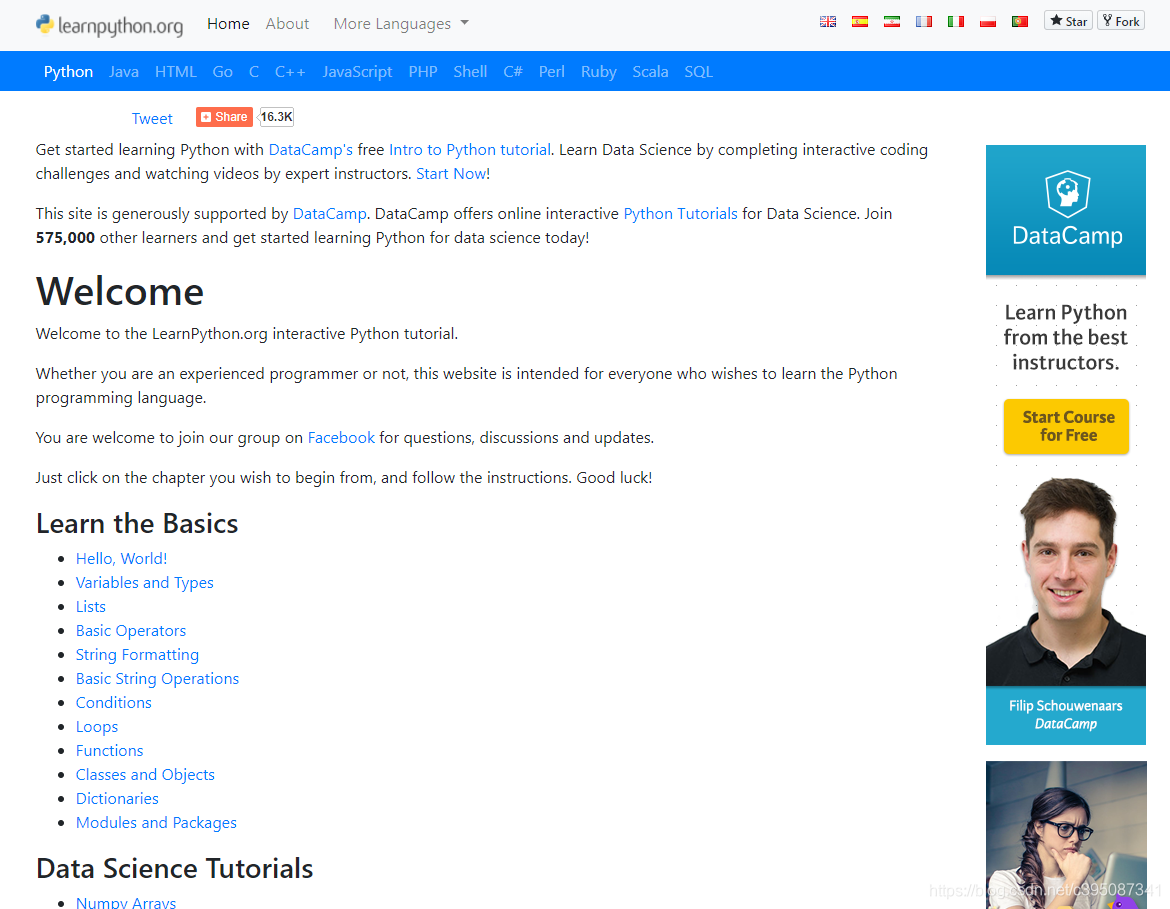
Task: Open the Shell tab
Action: [470, 72]
